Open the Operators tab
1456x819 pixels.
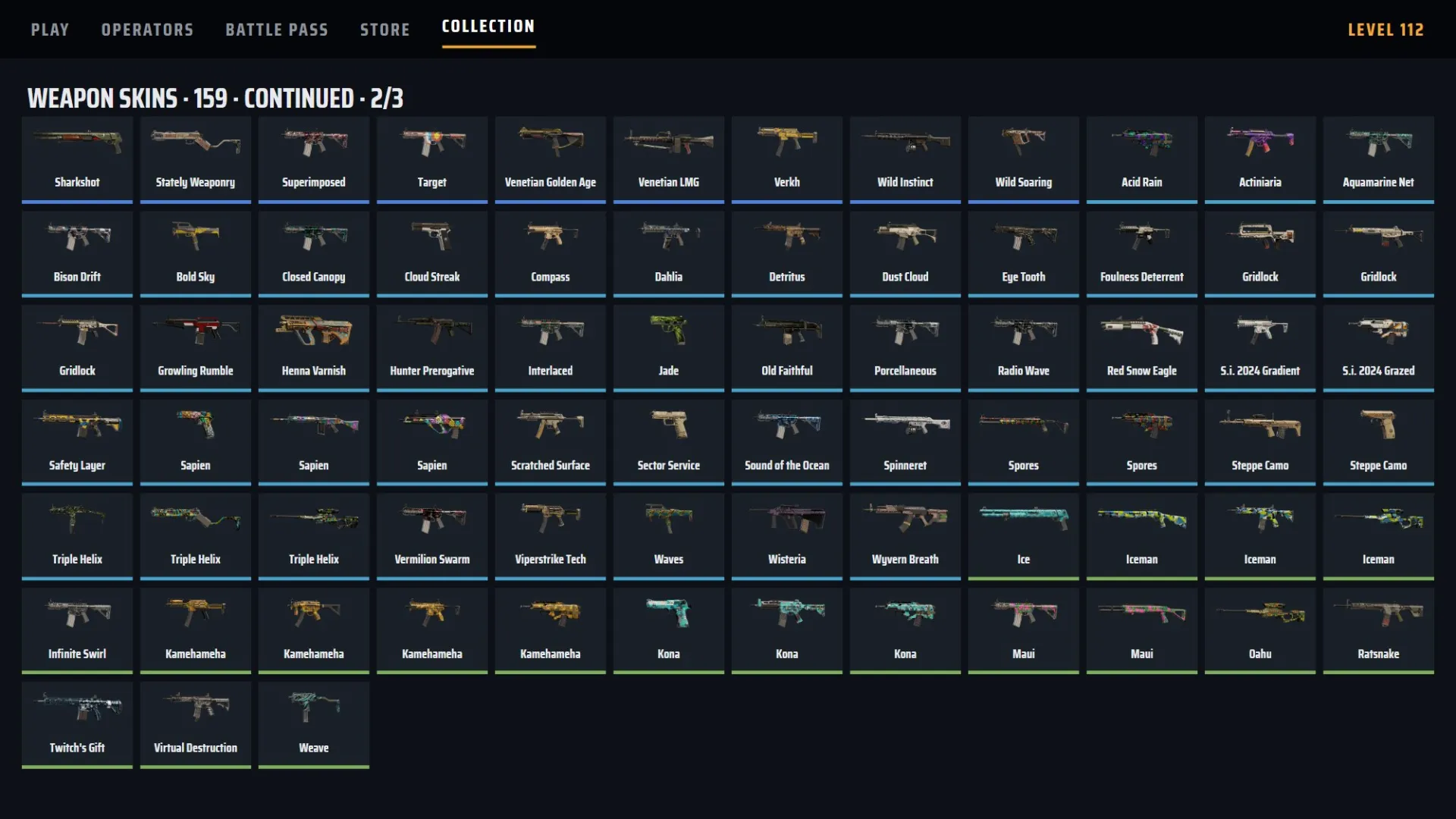pyautogui.click(x=147, y=30)
